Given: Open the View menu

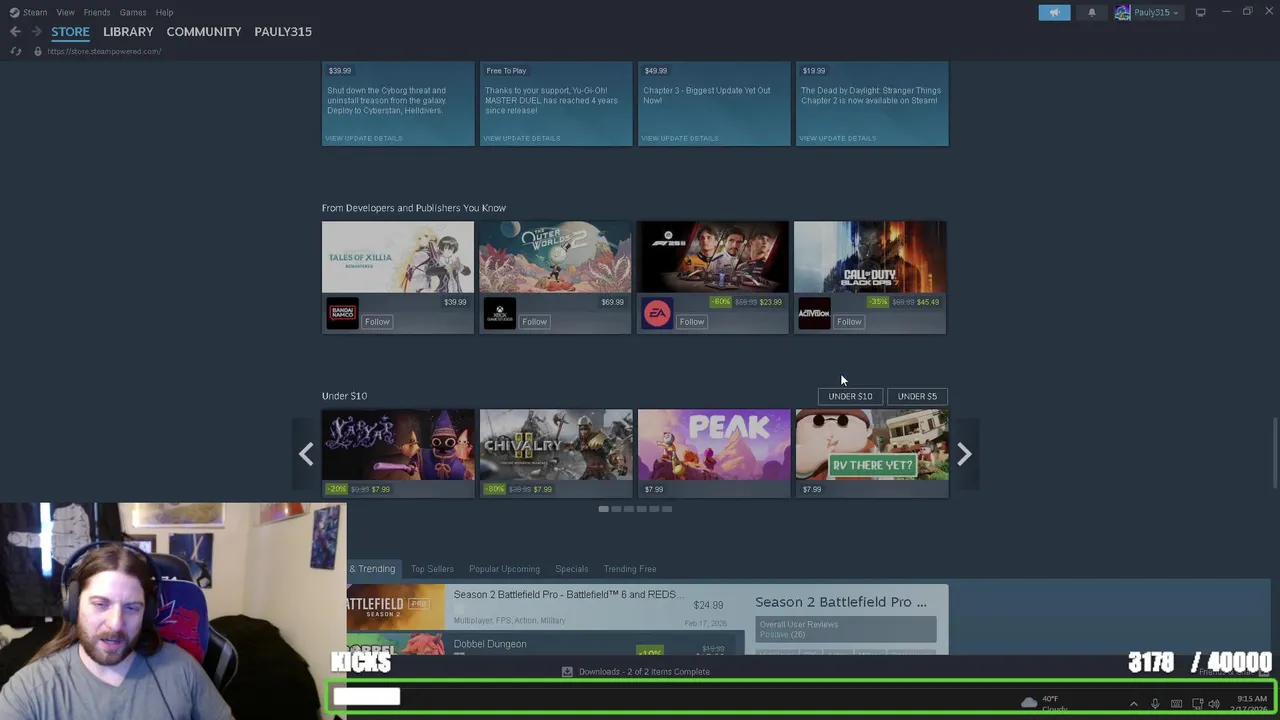Looking at the screenshot, I should (x=65, y=12).
